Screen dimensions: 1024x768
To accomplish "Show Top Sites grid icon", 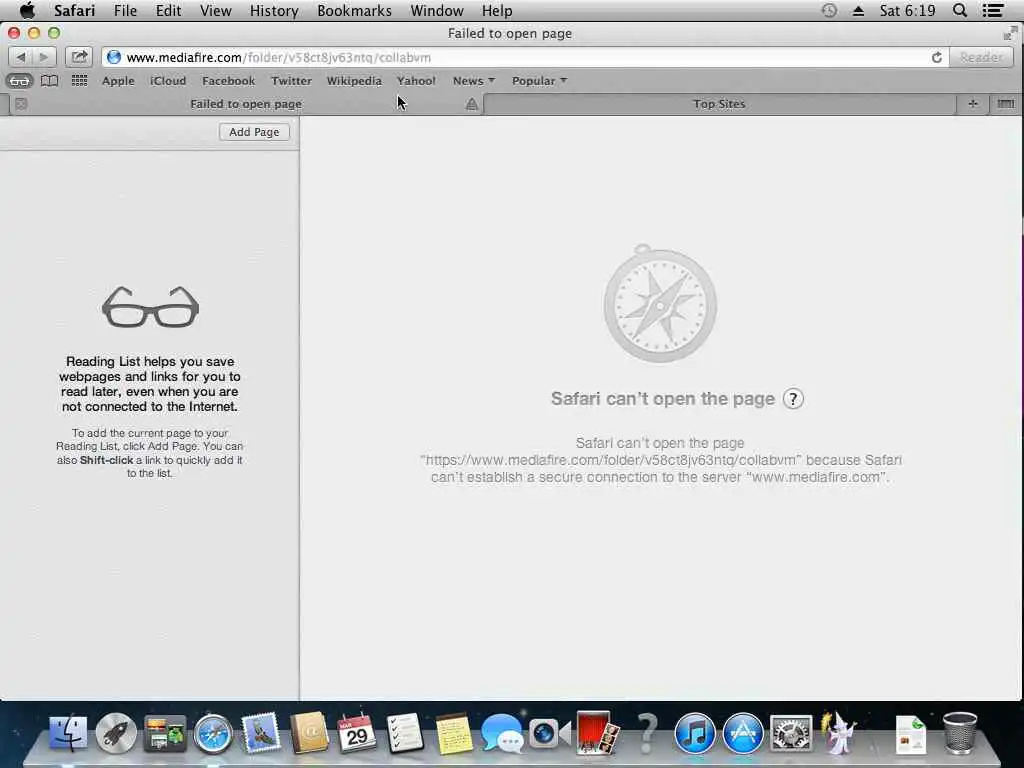I will point(79,81).
